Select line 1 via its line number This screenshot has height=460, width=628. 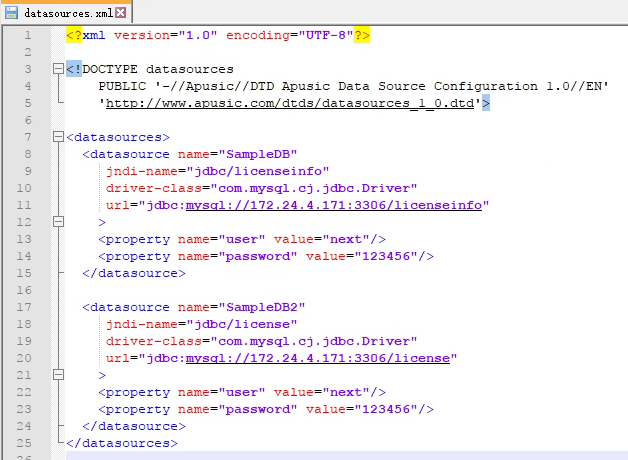pyautogui.click(x=28, y=35)
